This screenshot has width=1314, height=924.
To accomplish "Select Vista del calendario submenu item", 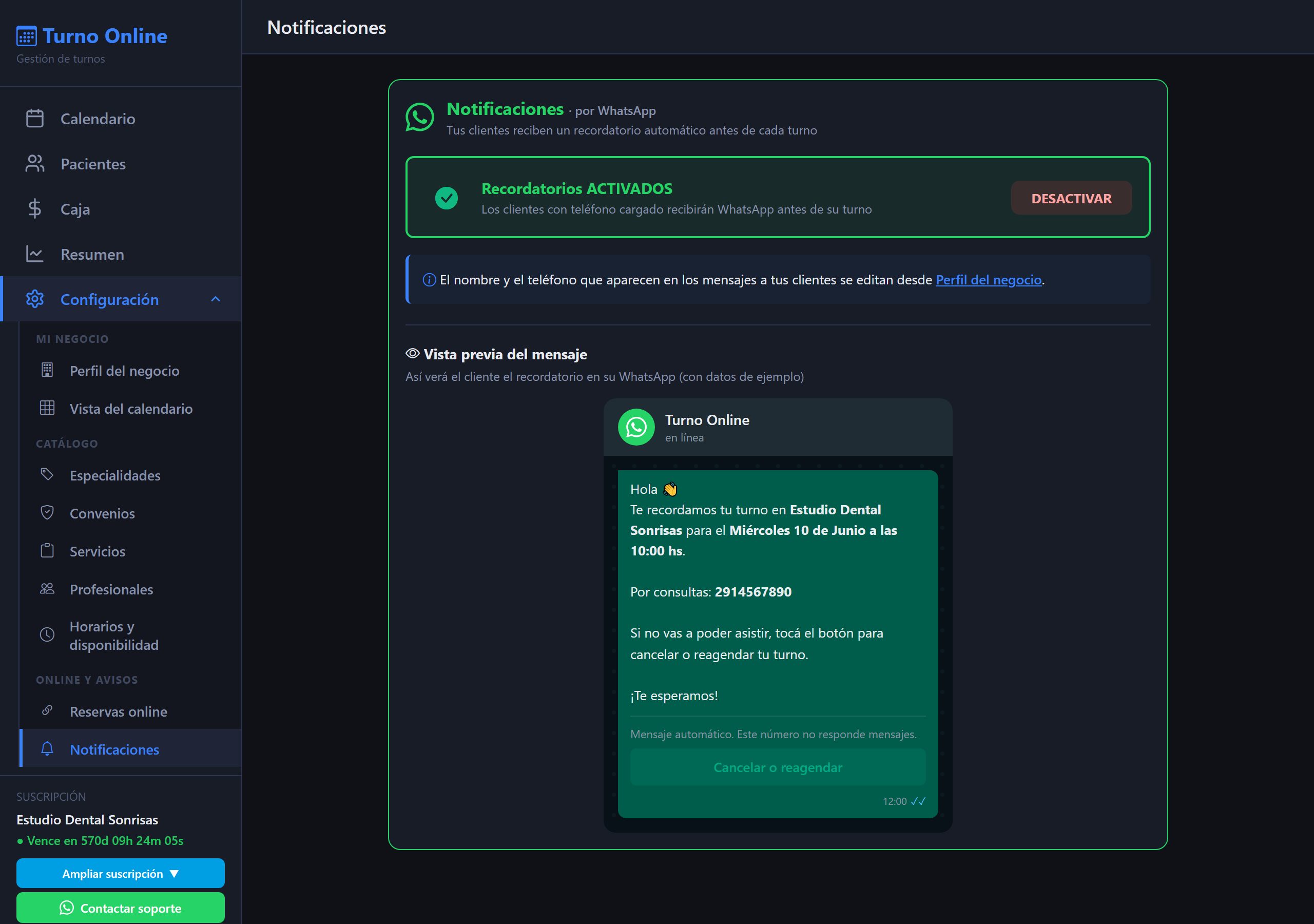I will pyautogui.click(x=130, y=408).
